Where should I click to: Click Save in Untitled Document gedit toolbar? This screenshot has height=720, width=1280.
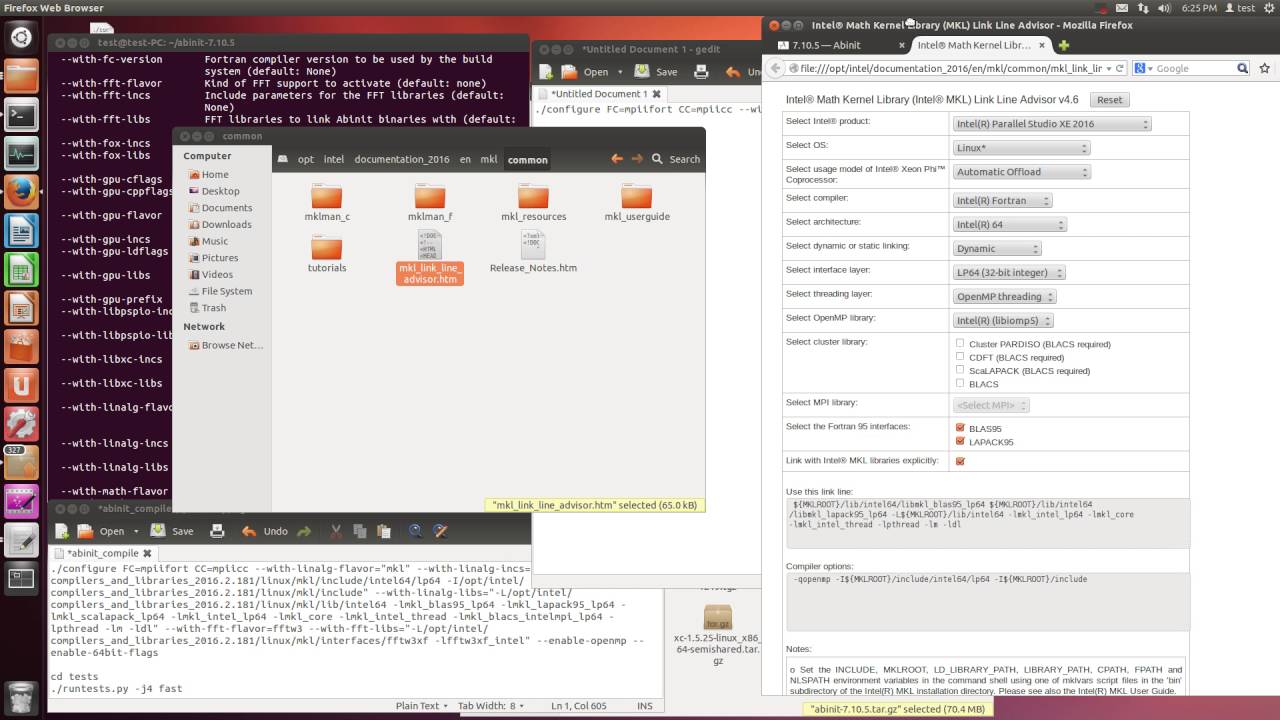(x=658, y=71)
